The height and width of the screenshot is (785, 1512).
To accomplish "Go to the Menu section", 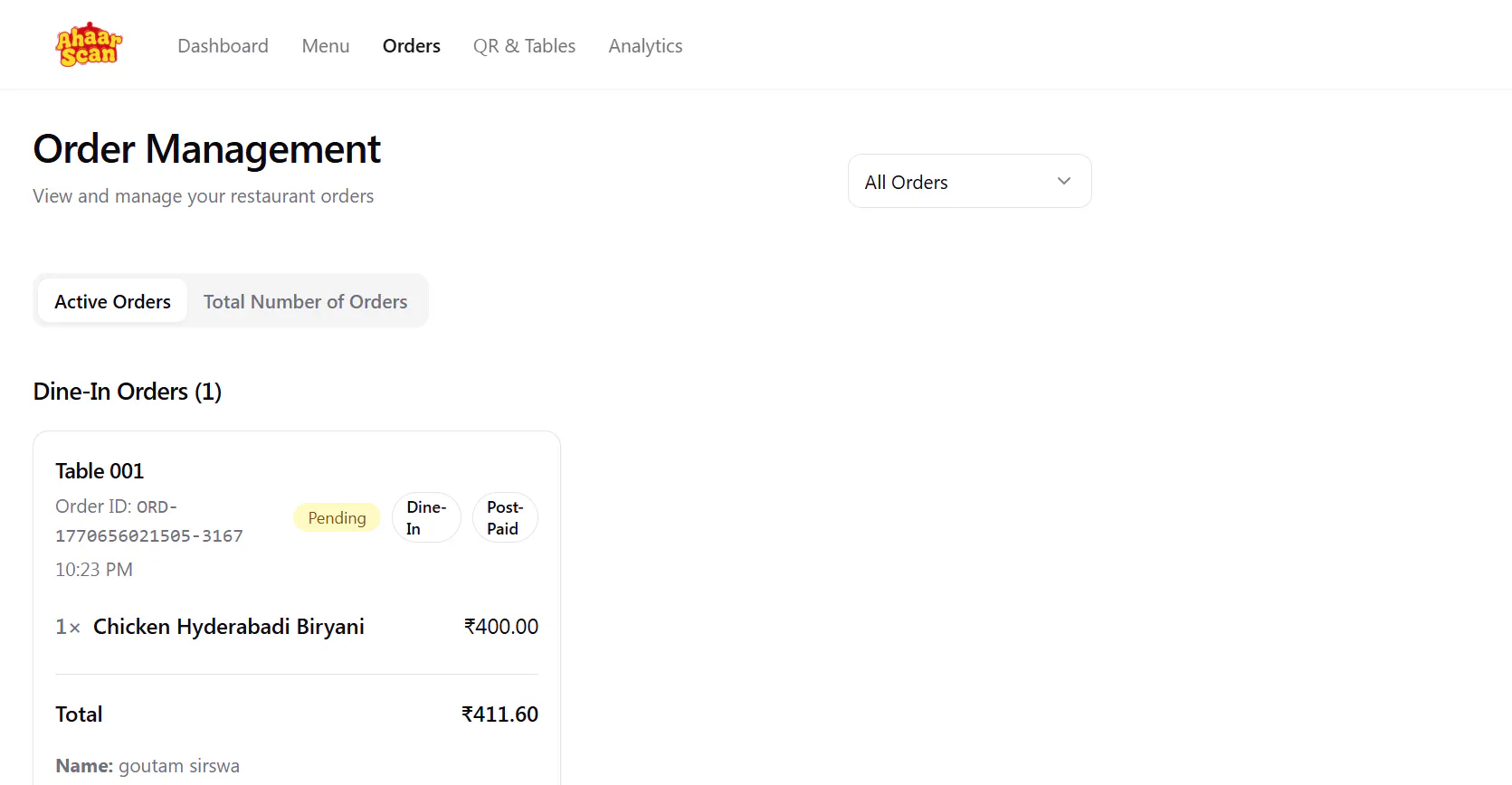I will (326, 46).
